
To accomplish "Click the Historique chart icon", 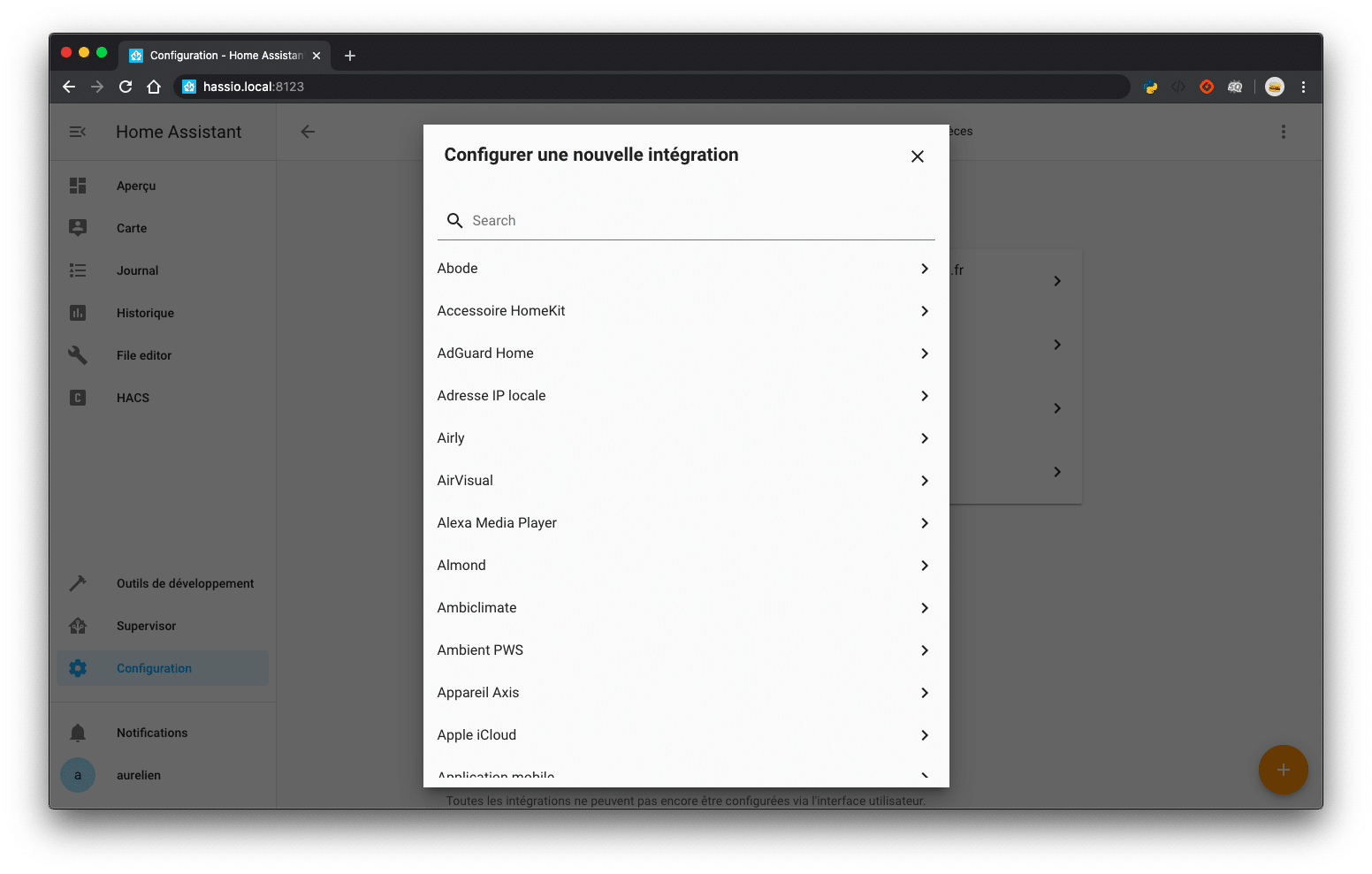I will 78,313.
